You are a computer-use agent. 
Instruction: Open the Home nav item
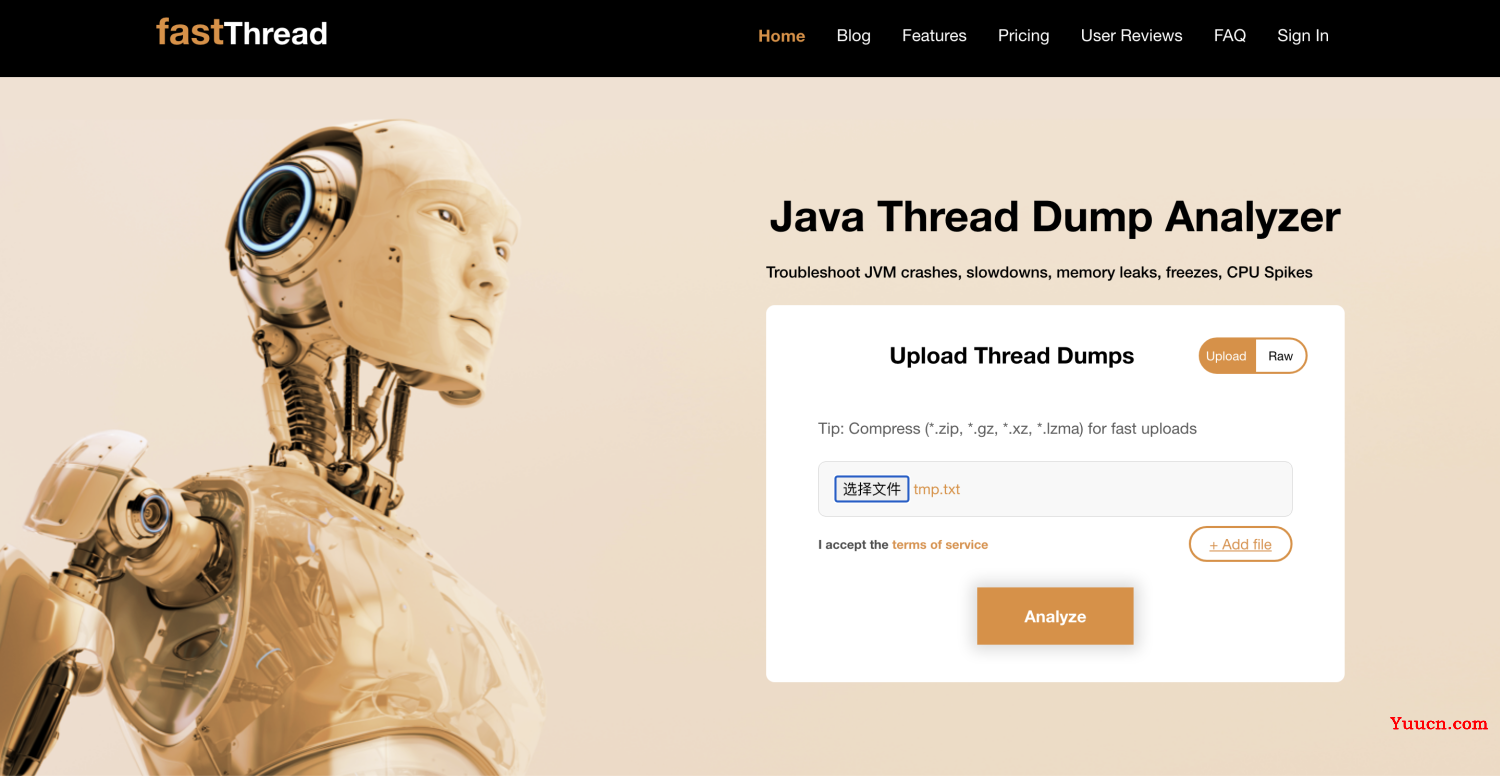point(781,36)
